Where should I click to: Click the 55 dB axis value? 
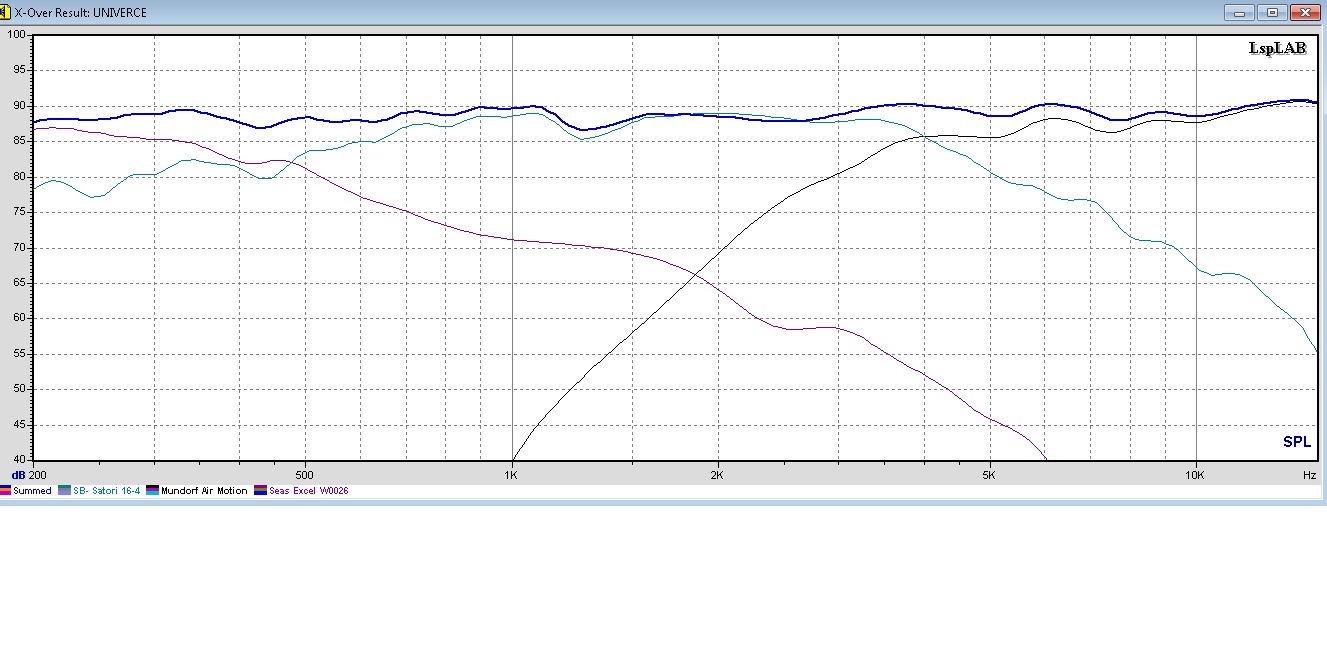[x=19, y=354]
